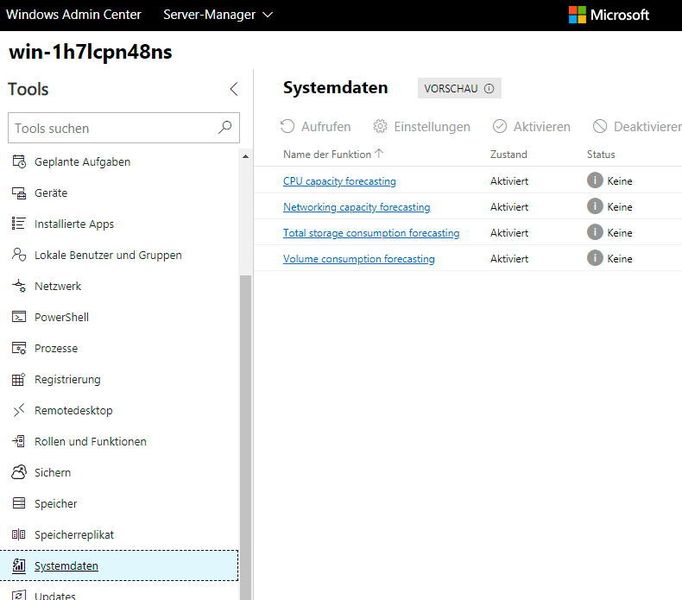Open Lokale Benutzer und Gruppen tool
The width and height of the screenshot is (682, 600).
[x=108, y=255]
